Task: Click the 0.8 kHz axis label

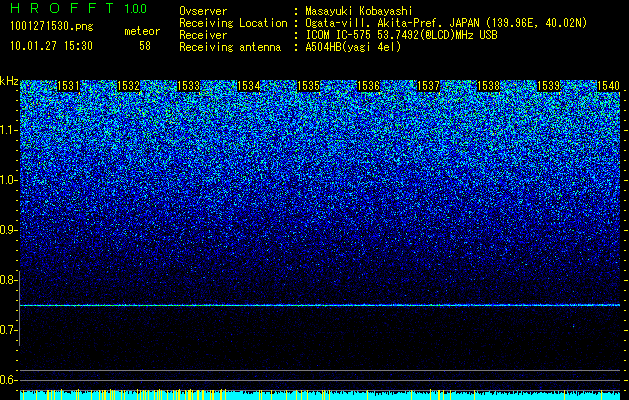Action: [x=8, y=280]
